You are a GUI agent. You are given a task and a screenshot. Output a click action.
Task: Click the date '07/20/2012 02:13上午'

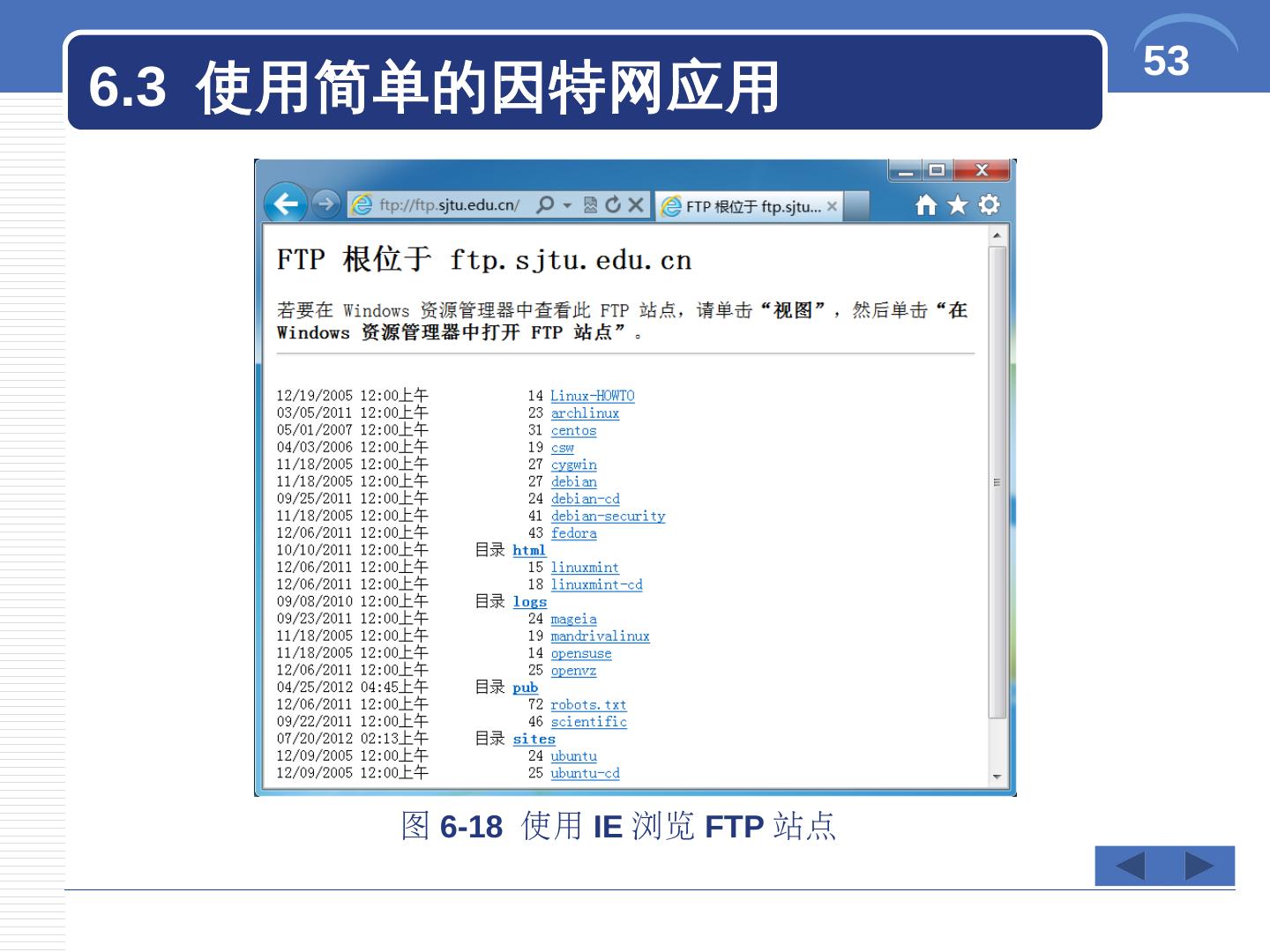352,739
